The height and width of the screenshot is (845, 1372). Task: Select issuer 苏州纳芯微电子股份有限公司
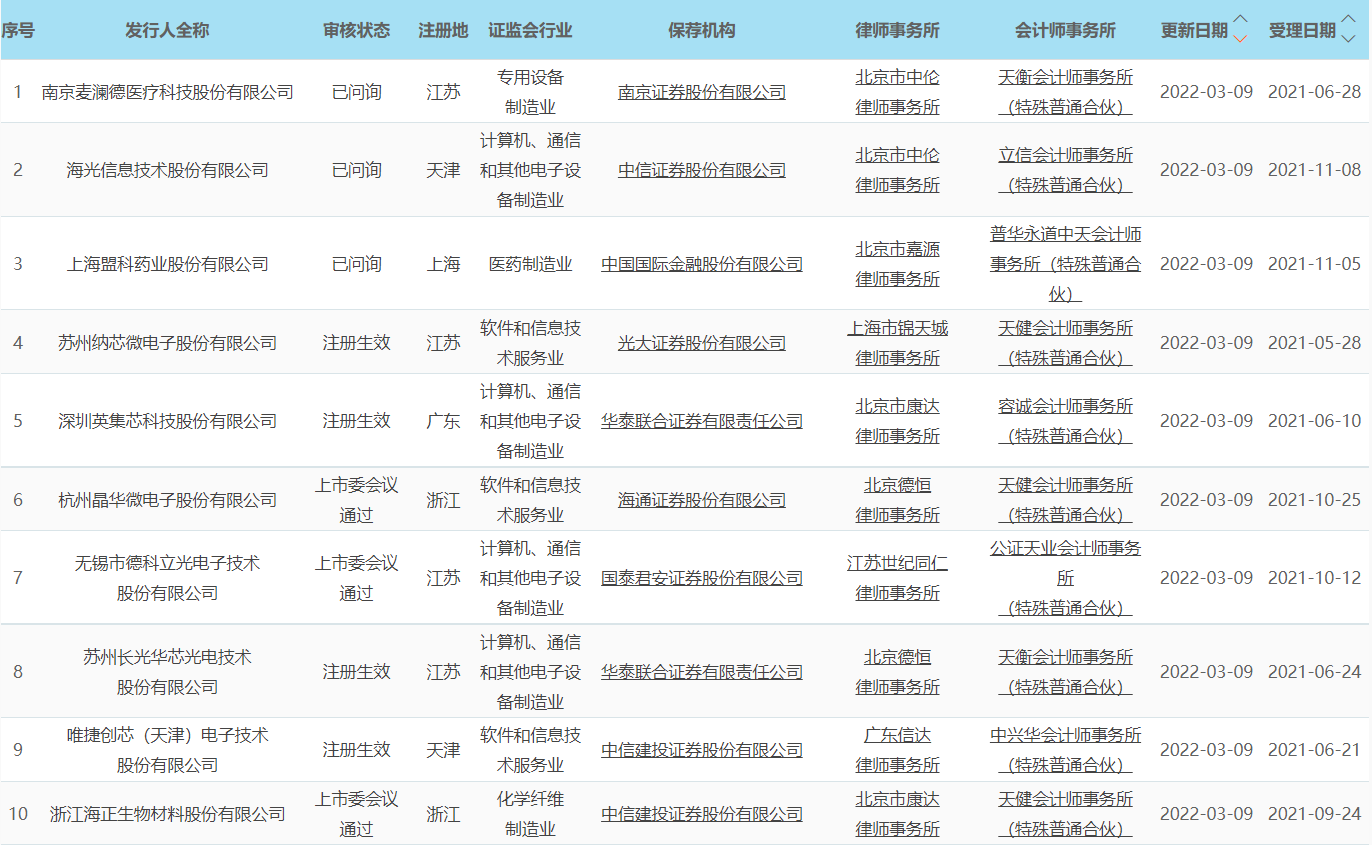pos(167,343)
